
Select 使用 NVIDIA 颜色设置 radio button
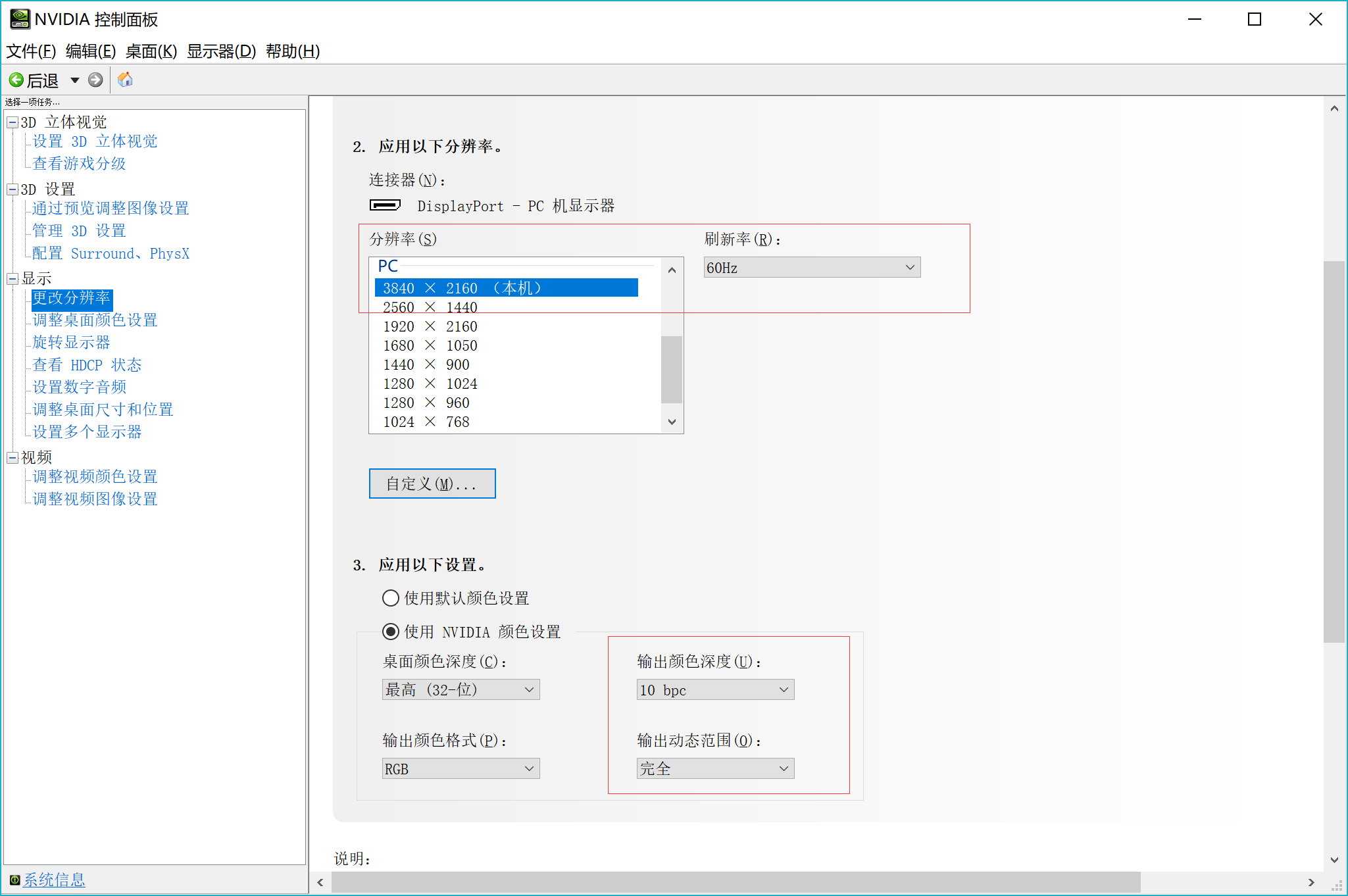coord(391,632)
